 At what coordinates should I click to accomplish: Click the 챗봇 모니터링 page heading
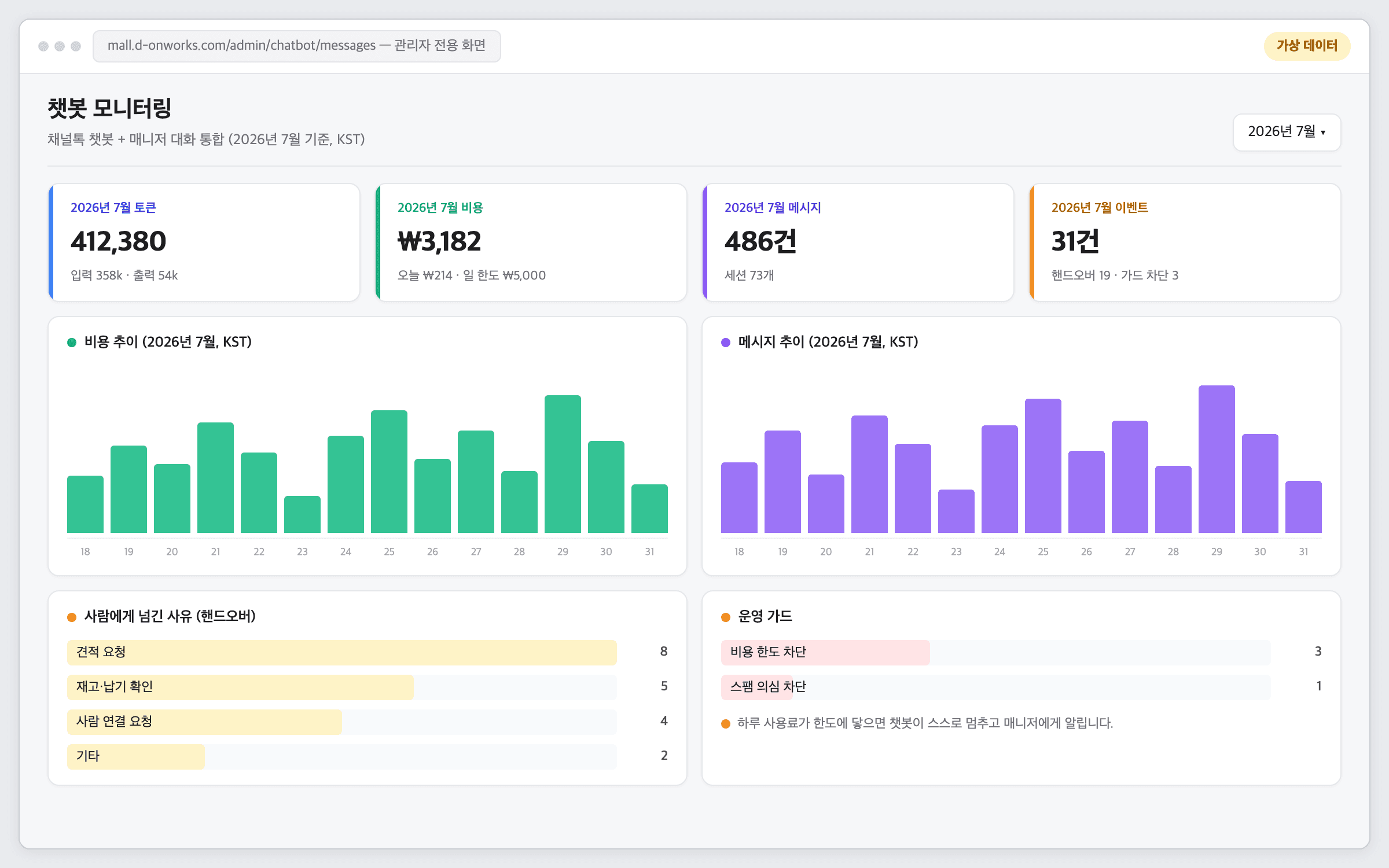(x=109, y=108)
